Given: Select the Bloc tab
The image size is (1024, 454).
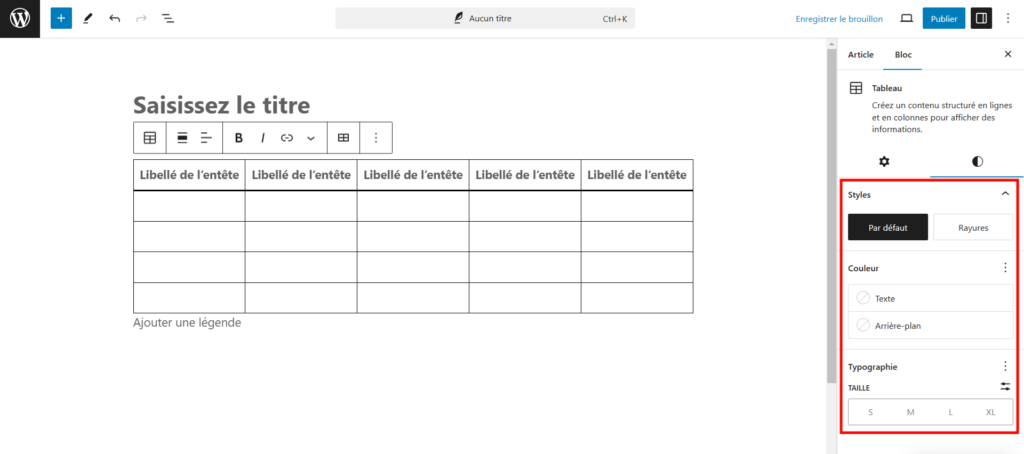Looking at the screenshot, I should tap(903, 55).
